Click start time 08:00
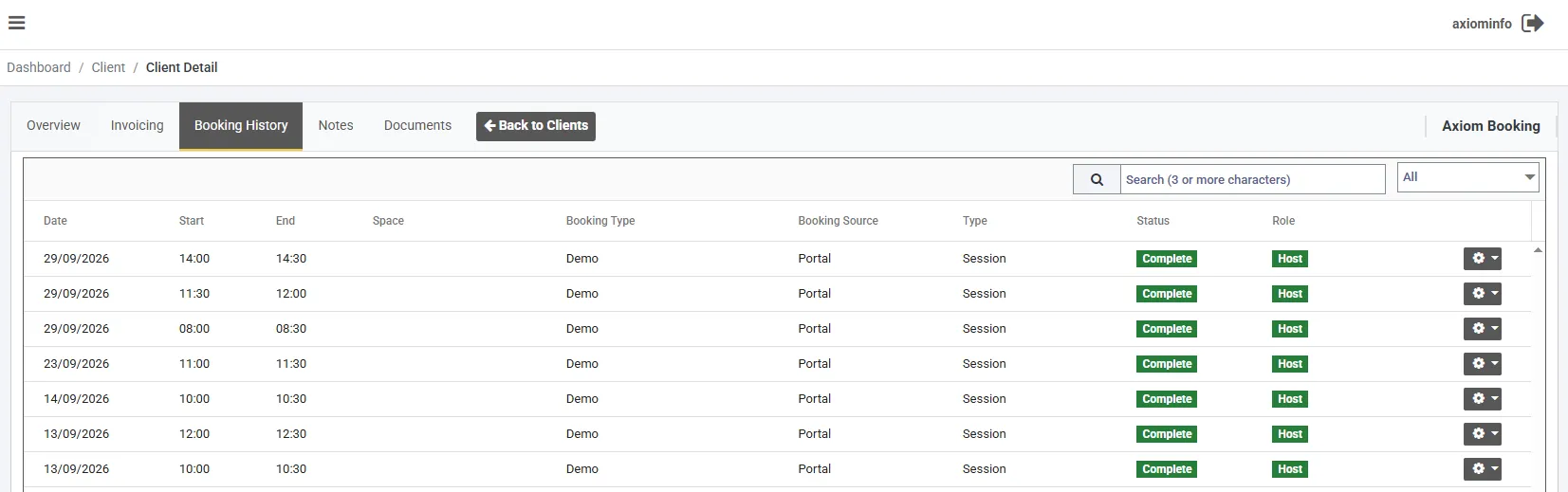Image resolution: width=1568 pixels, height=492 pixels. click(x=194, y=329)
